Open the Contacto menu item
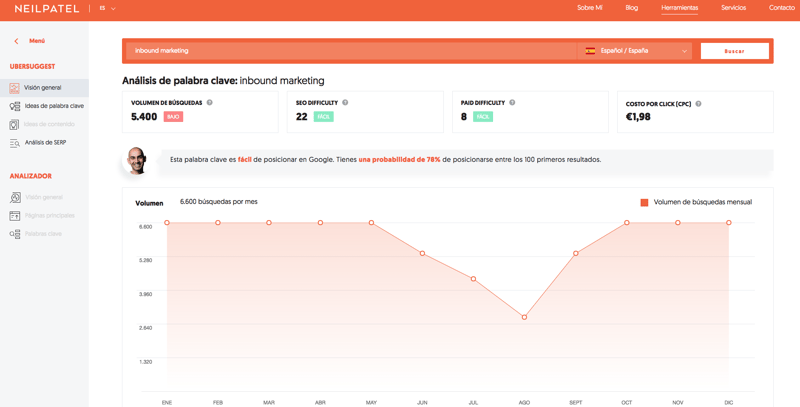Viewport: 800px width, 407px height. (782, 8)
